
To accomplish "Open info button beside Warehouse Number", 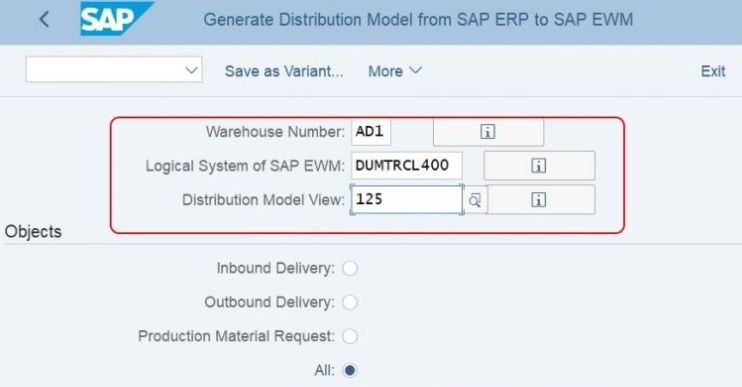I will coord(488,132).
